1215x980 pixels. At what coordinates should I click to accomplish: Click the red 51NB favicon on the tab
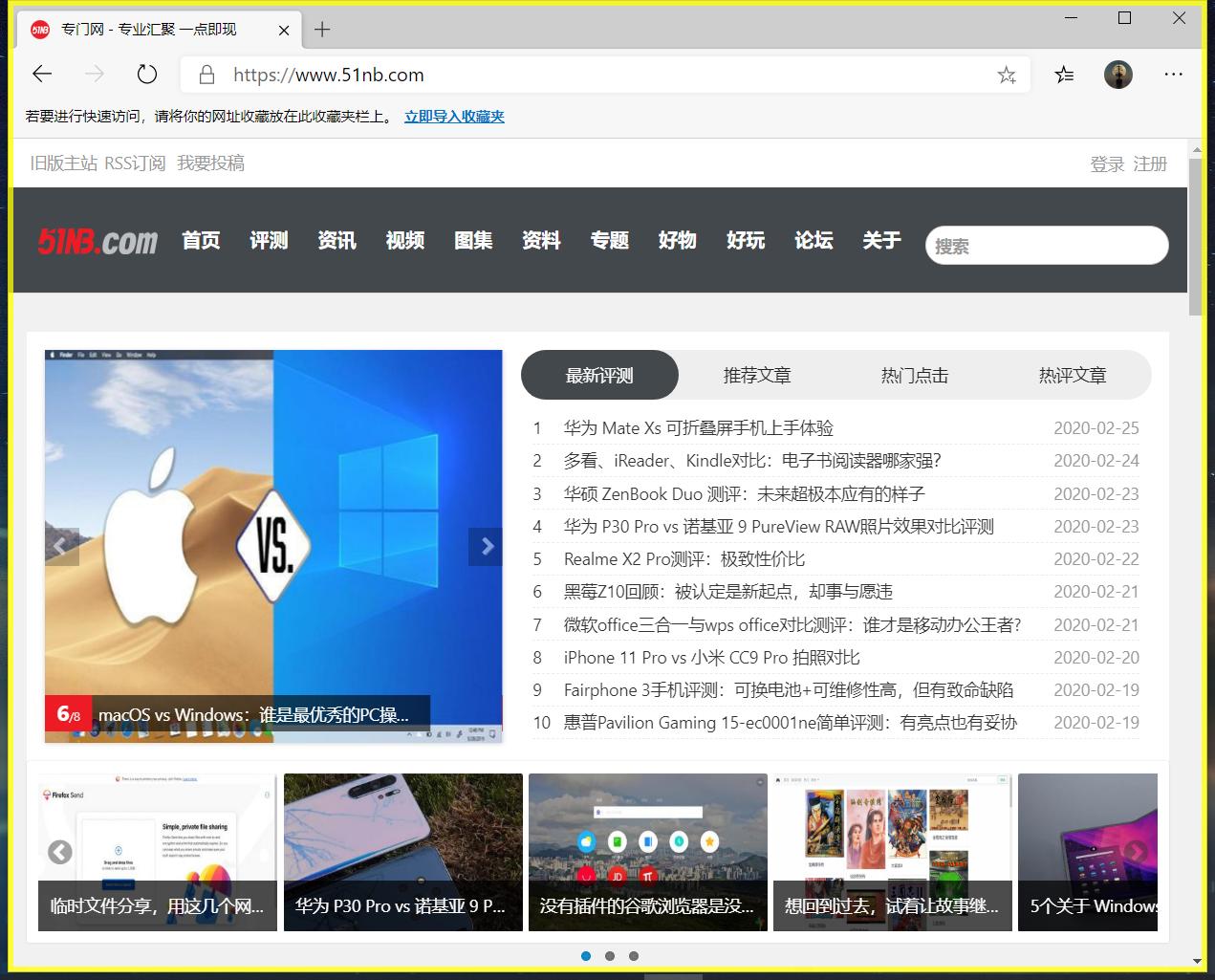[38, 30]
